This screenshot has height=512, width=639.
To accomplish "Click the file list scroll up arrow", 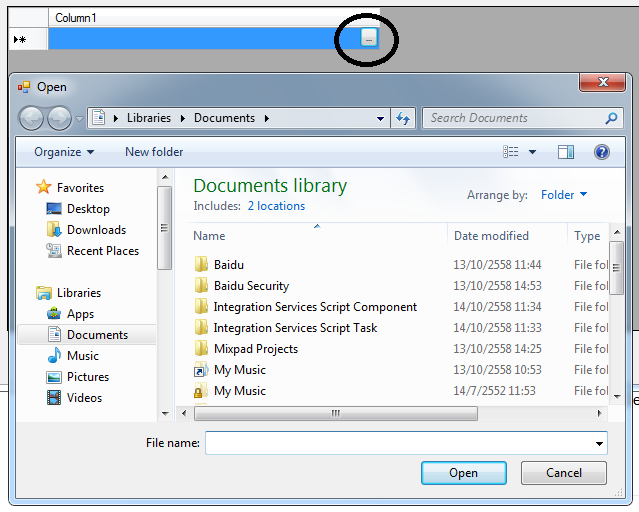I will click(617, 232).
